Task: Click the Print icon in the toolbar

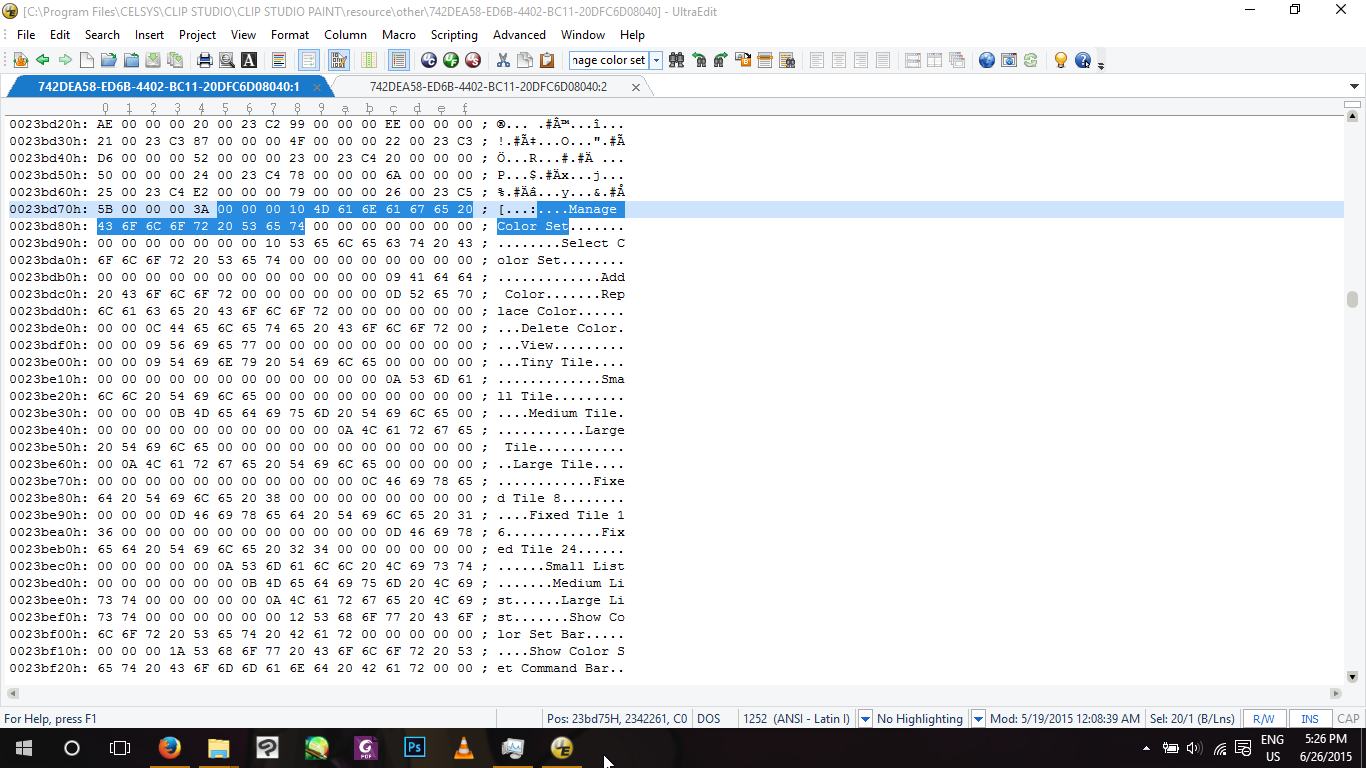Action: 205,60
